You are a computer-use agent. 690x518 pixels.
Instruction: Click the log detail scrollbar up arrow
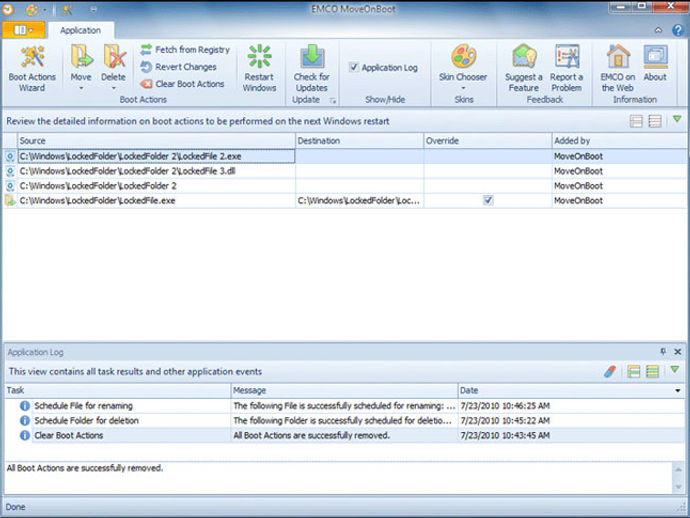pyautogui.click(x=679, y=469)
